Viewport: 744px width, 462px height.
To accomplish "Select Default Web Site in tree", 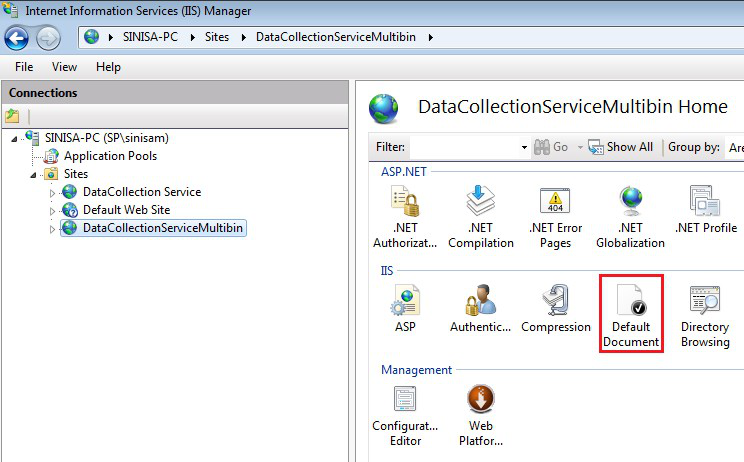I will (x=126, y=210).
